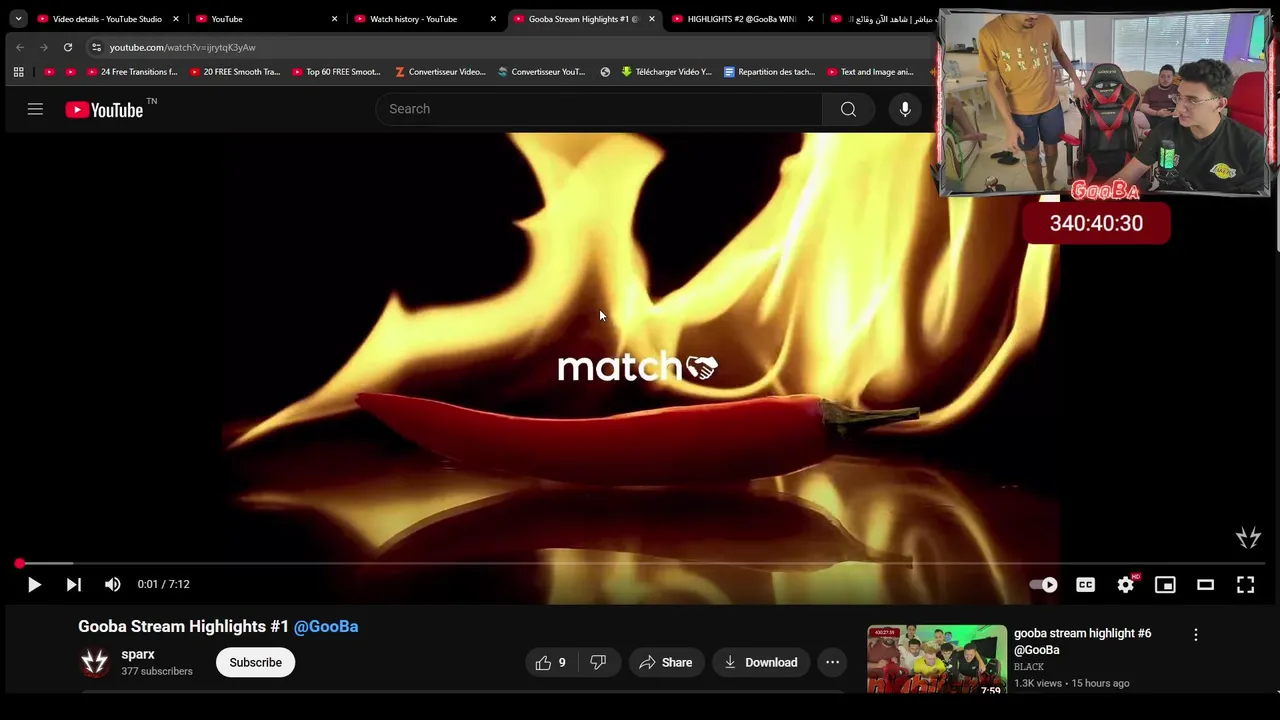This screenshot has width=1280, height=720.
Task: Click BLACK channel under suggested video
Action: (1029, 667)
